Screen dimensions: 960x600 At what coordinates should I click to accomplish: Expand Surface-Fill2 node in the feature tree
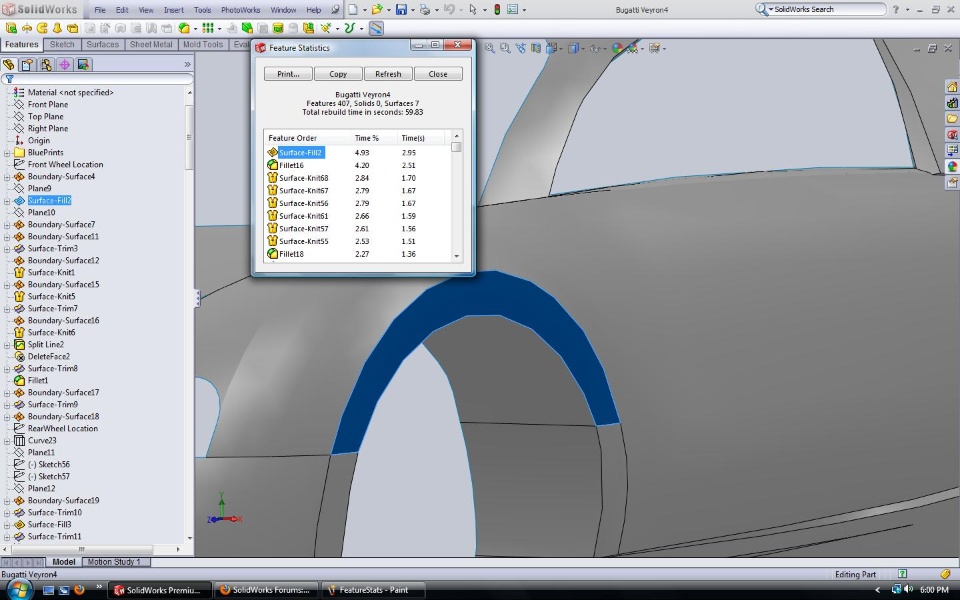point(7,201)
